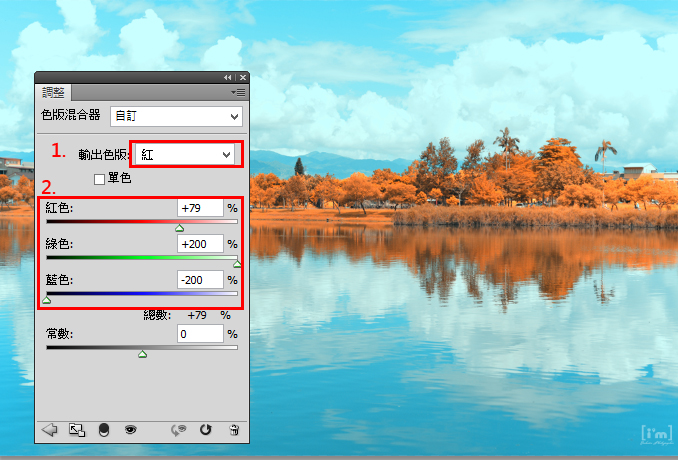Toggle expanded view icon in panel footer
The width and height of the screenshot is (678, 460).
click(x=77, y=430)
